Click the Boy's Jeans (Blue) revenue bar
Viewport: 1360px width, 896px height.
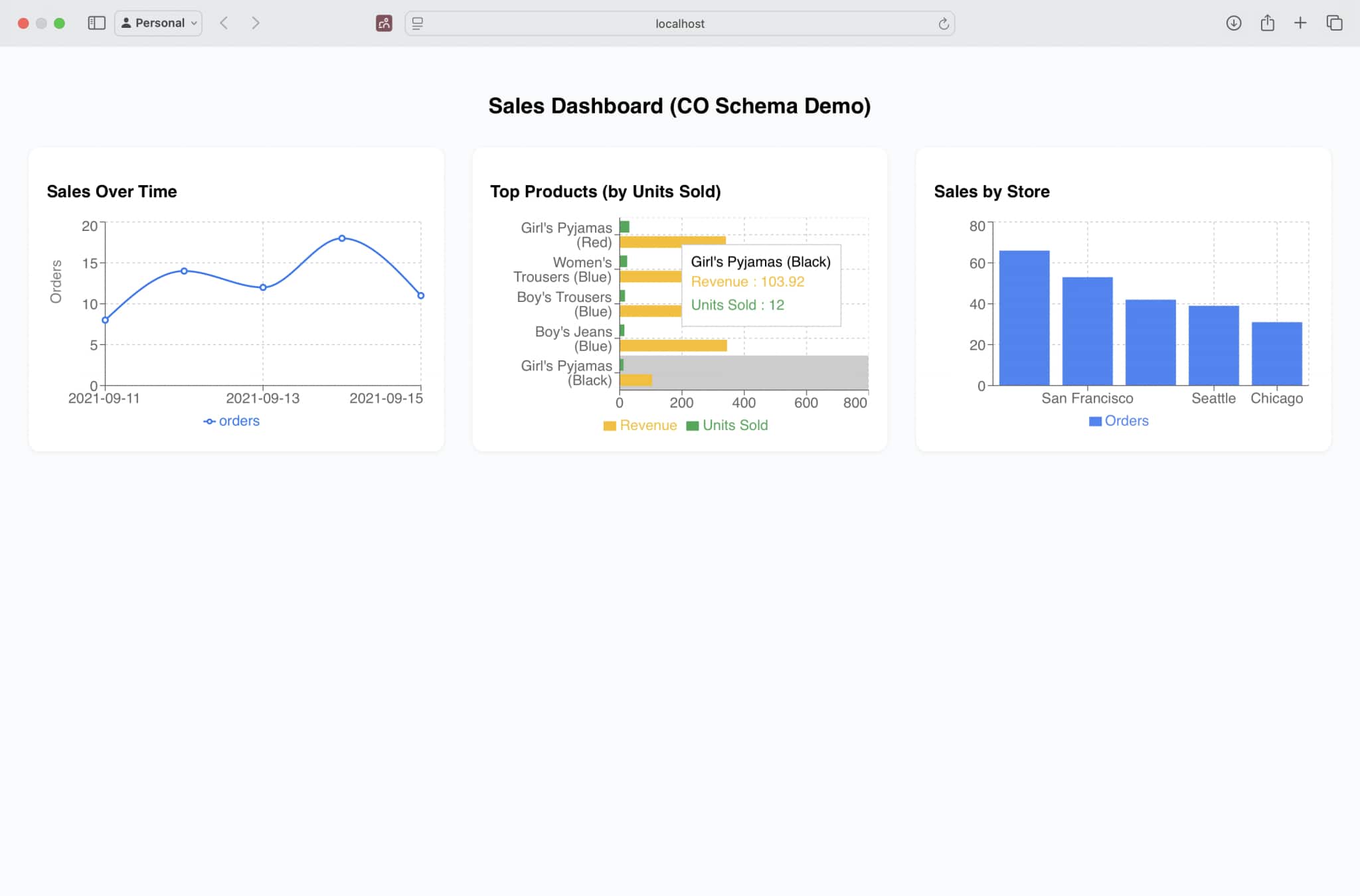pyautogui.click(x=673, y=346)
